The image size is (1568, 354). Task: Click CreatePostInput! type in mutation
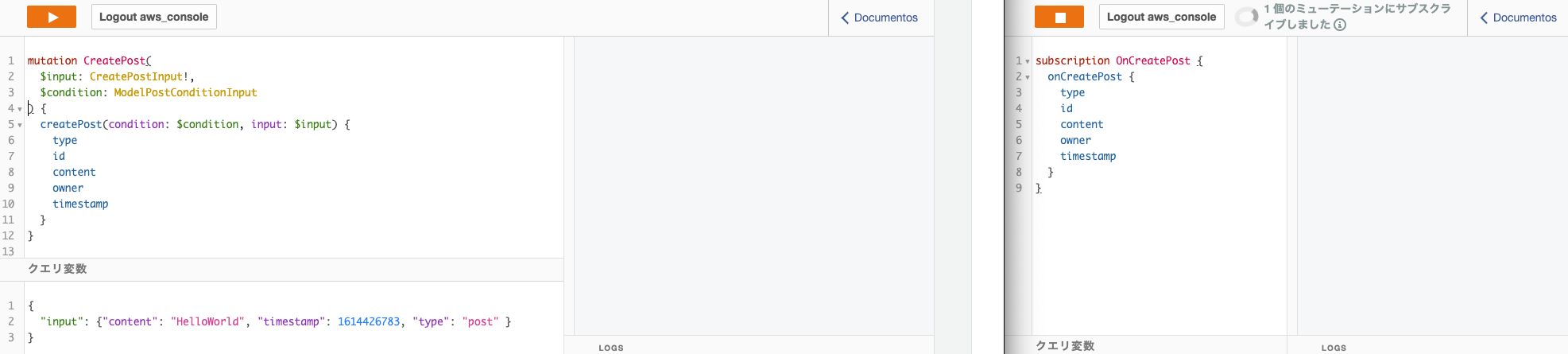[x=138, y=76]
